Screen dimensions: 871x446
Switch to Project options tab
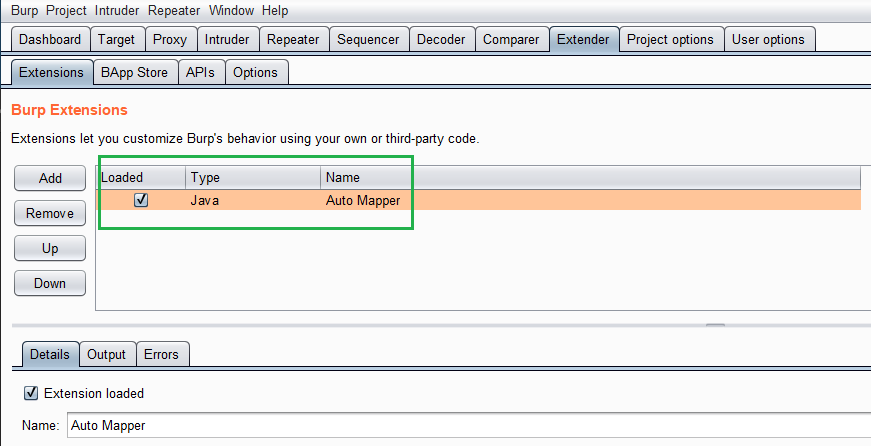pyautogui.click(x=670, y=39)
